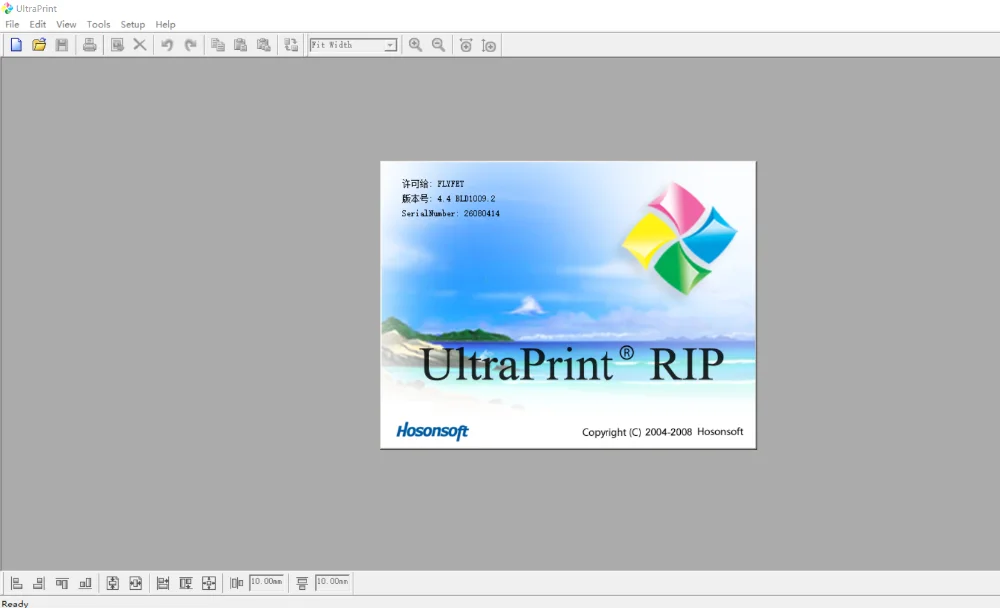Click the rotate/swap arrows toolbar icon
Screen dimensions: 1000x608
coord(291,45)
